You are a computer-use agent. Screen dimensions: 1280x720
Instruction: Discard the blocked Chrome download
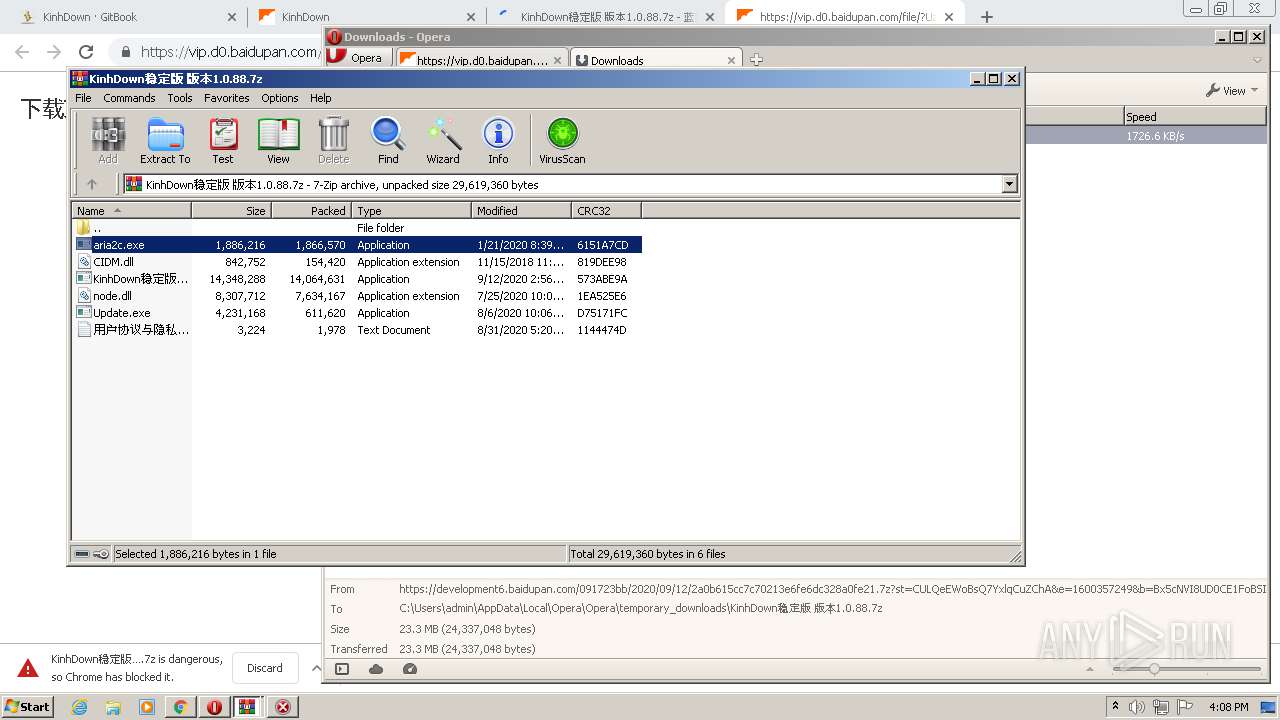click(x=265, y=668)
